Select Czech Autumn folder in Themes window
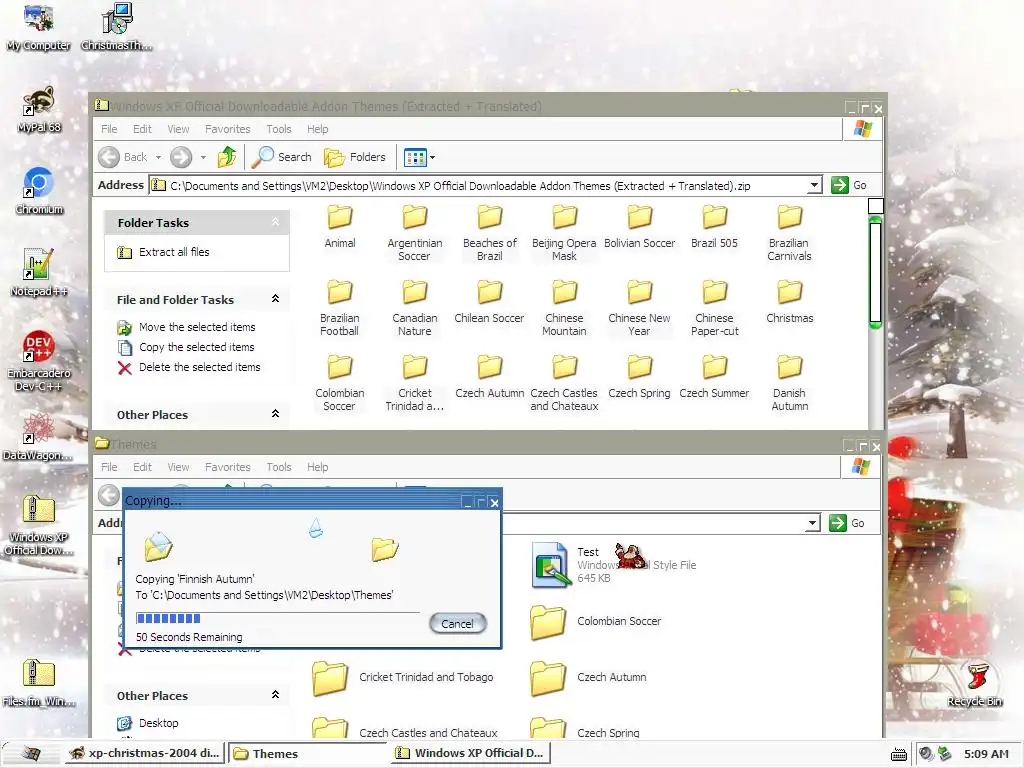Image resolution: width=1024 pixels, height=768 pixels. [x=588, y=678]
